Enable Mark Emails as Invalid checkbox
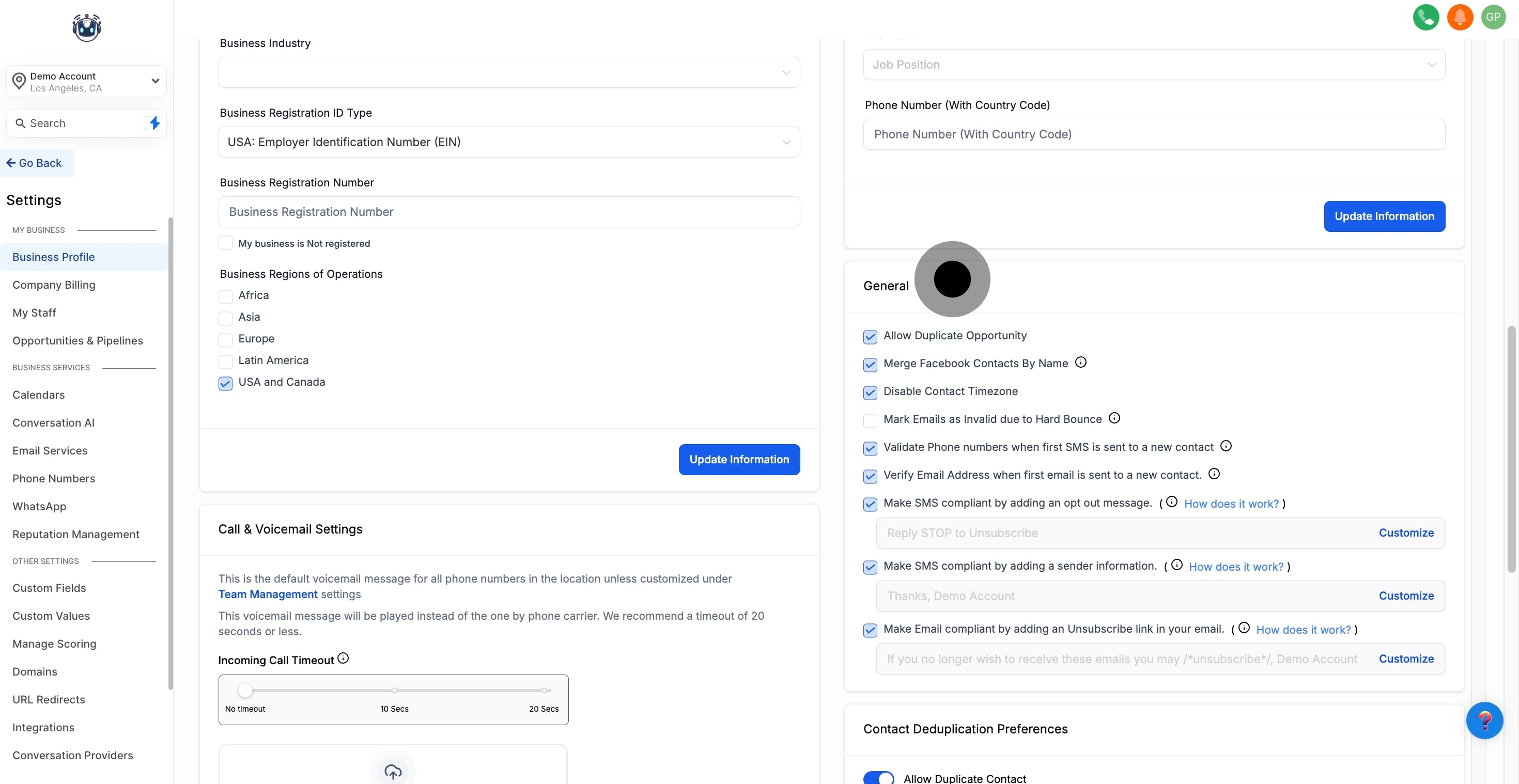Screen dimensions: 1519x784 point(870,420)
